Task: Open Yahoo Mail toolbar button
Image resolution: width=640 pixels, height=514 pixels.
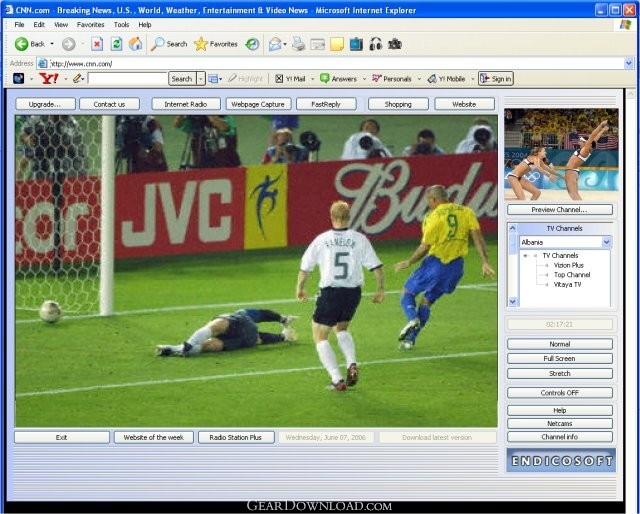Action: (x=290, y=79)
